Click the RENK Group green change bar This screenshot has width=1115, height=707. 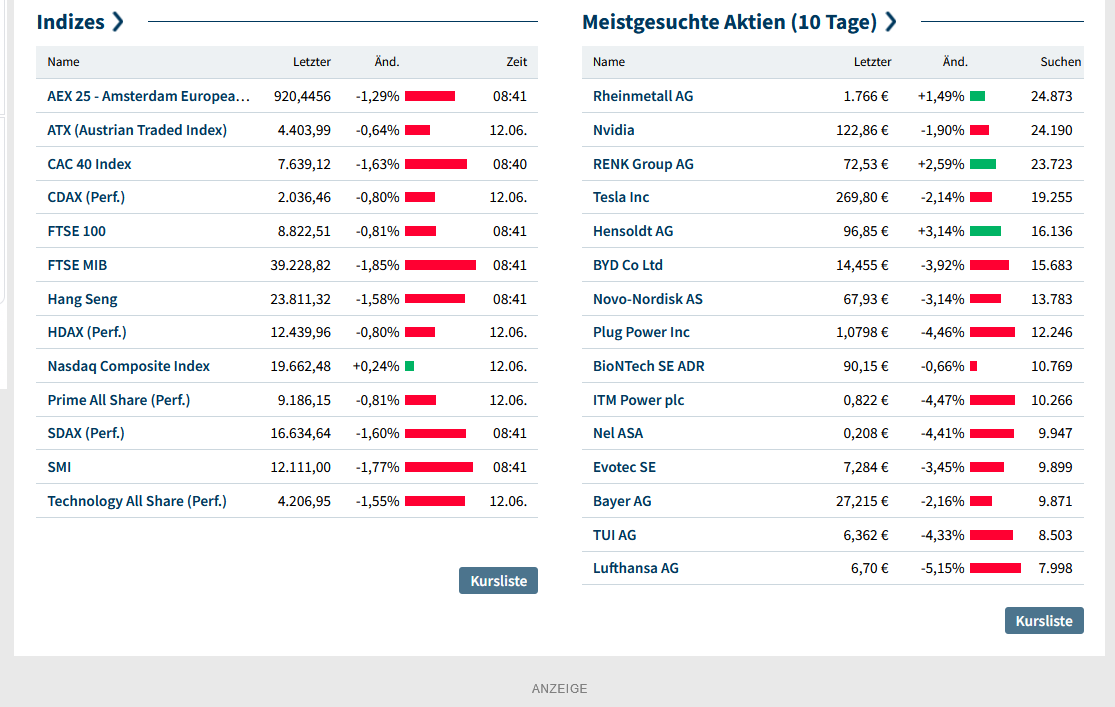983,164
